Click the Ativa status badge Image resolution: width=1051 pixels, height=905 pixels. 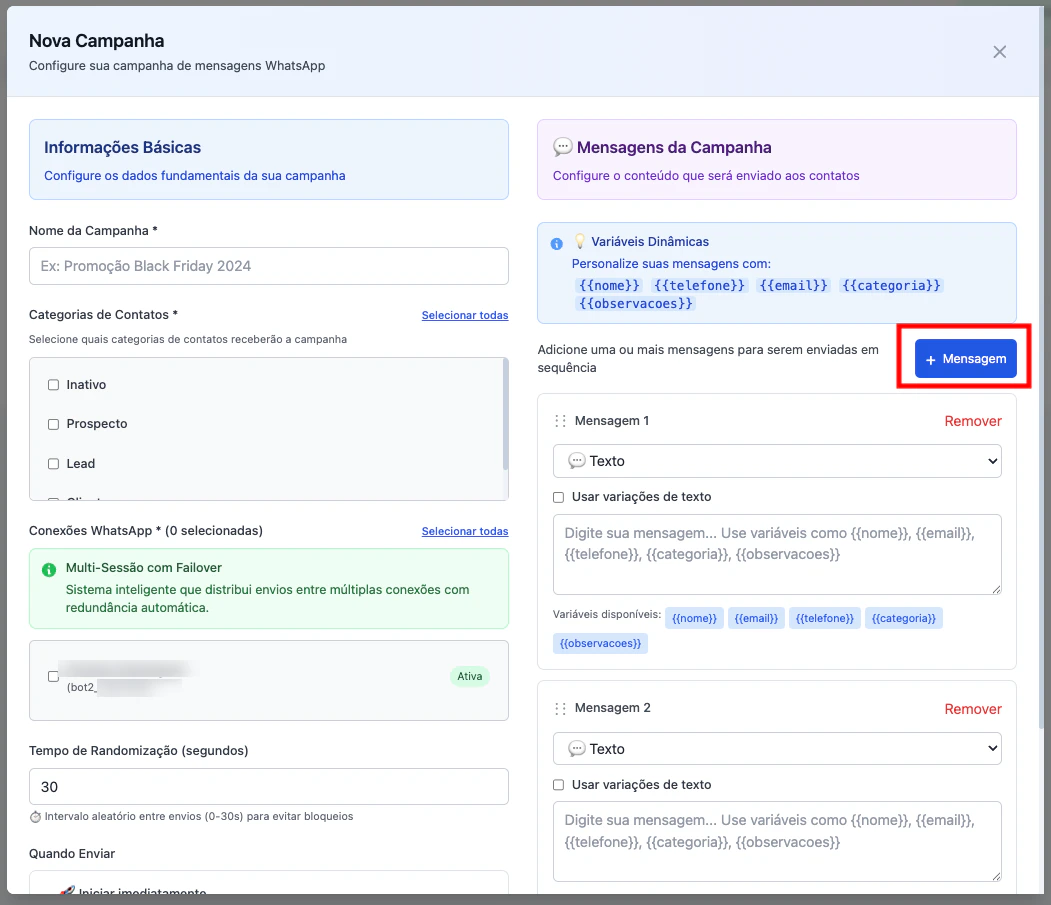click(x=469, y=676)
